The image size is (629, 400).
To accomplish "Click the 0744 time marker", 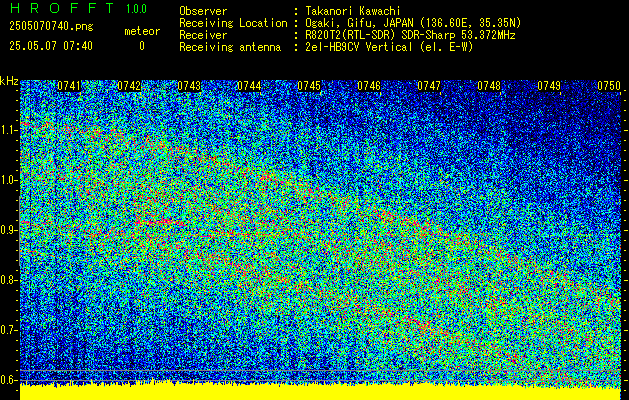I will (249, 86).
